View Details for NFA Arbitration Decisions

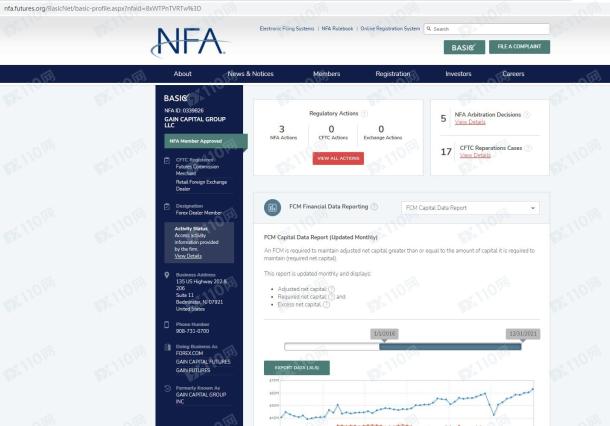pos(470,122)
